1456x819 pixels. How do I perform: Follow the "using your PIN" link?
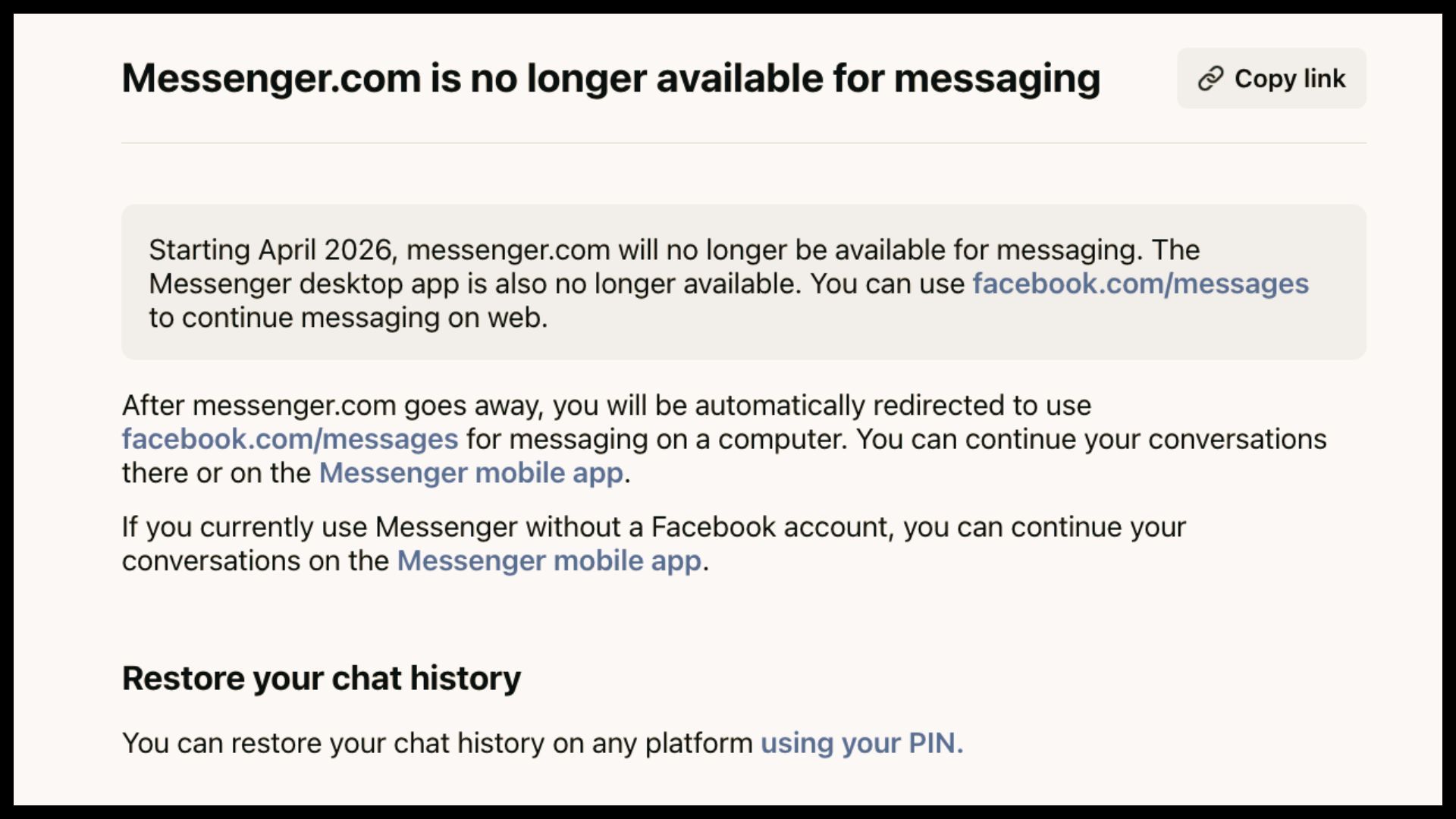[x=861, y=743]
